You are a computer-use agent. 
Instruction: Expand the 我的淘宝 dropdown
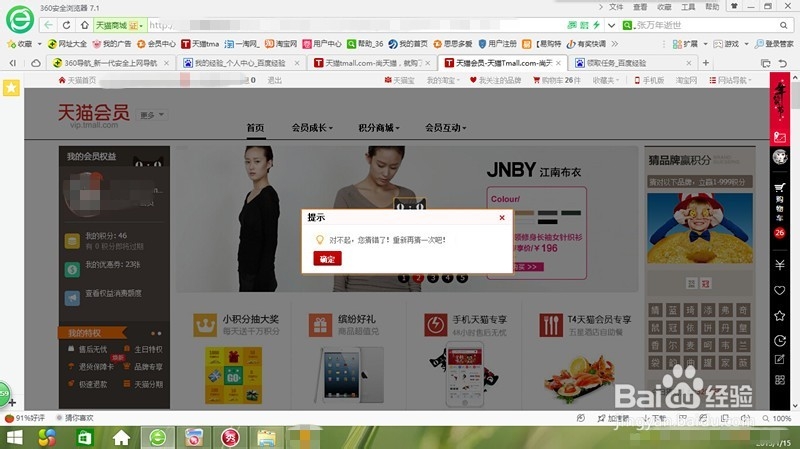coord(443,80)
